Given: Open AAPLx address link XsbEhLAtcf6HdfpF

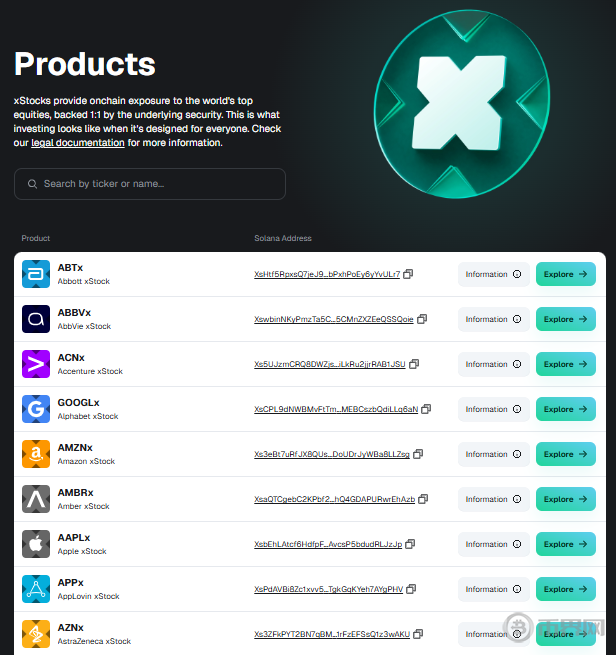Looking at the screenshot, I should [328, 544].
